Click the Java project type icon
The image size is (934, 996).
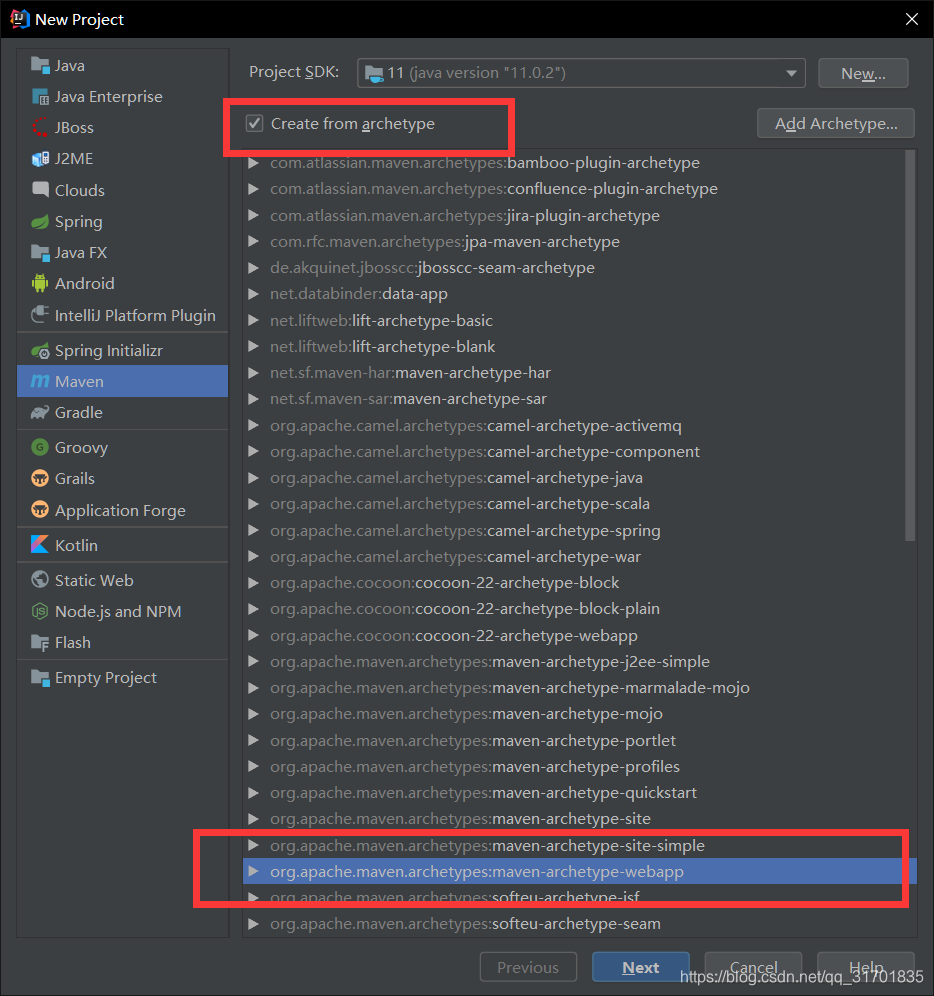tap(40, 65)
